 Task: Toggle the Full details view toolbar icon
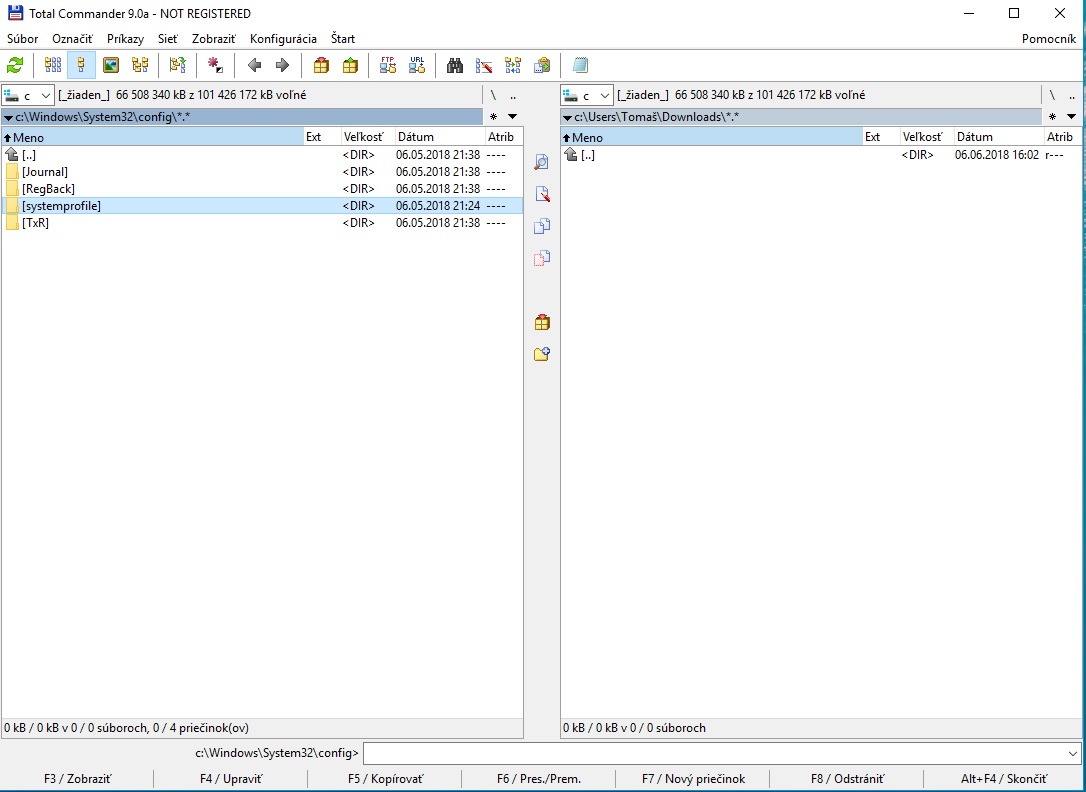pyautogui.click(x=81, y=65)
